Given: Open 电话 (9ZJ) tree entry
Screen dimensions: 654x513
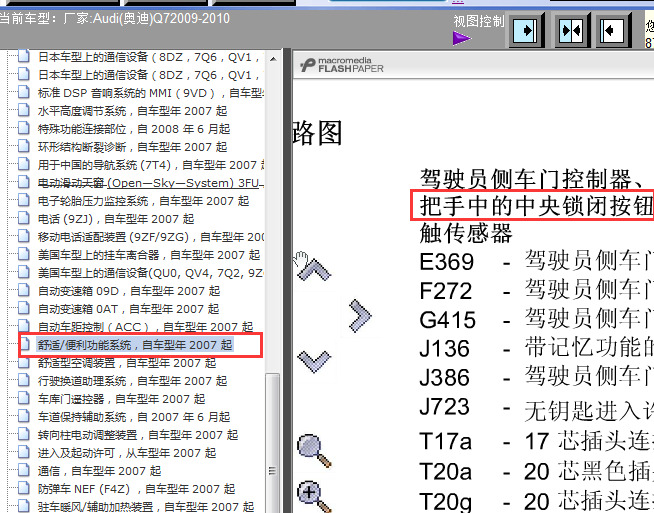Looking at the screenshot, I should tap(116, 219).
